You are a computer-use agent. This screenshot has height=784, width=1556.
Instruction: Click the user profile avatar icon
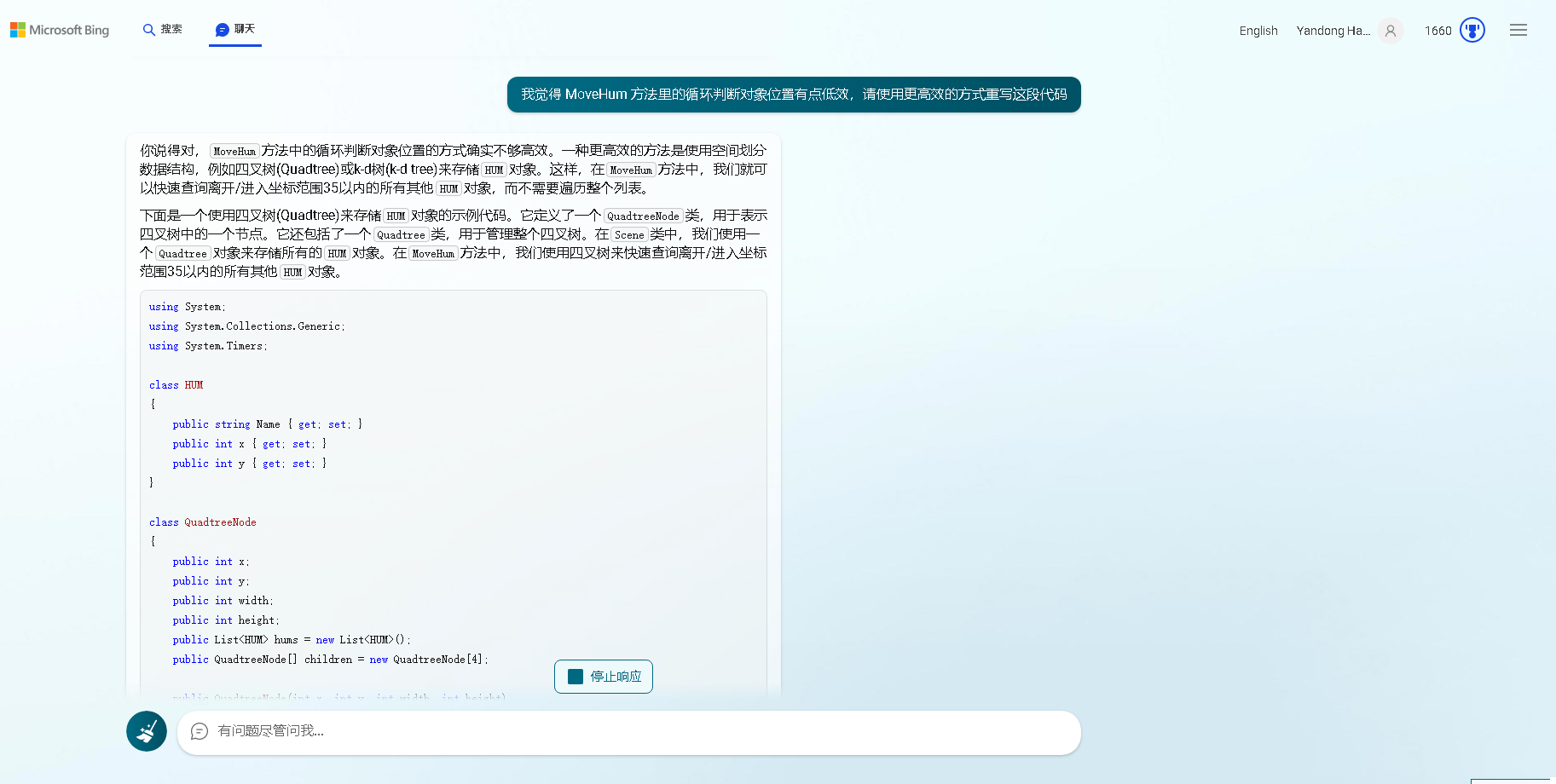1391,31
